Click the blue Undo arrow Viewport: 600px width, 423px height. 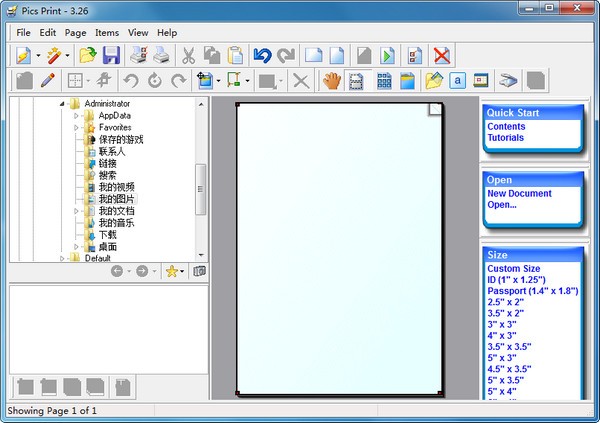pos(262,55)
